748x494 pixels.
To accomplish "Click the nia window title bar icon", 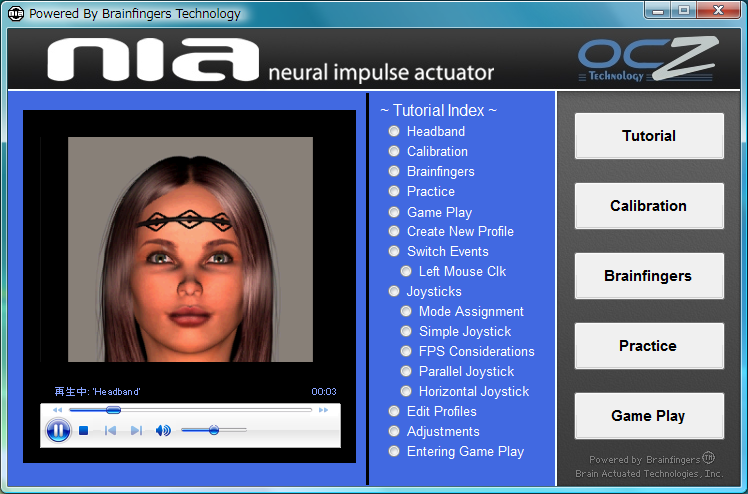I will [16, 13].
